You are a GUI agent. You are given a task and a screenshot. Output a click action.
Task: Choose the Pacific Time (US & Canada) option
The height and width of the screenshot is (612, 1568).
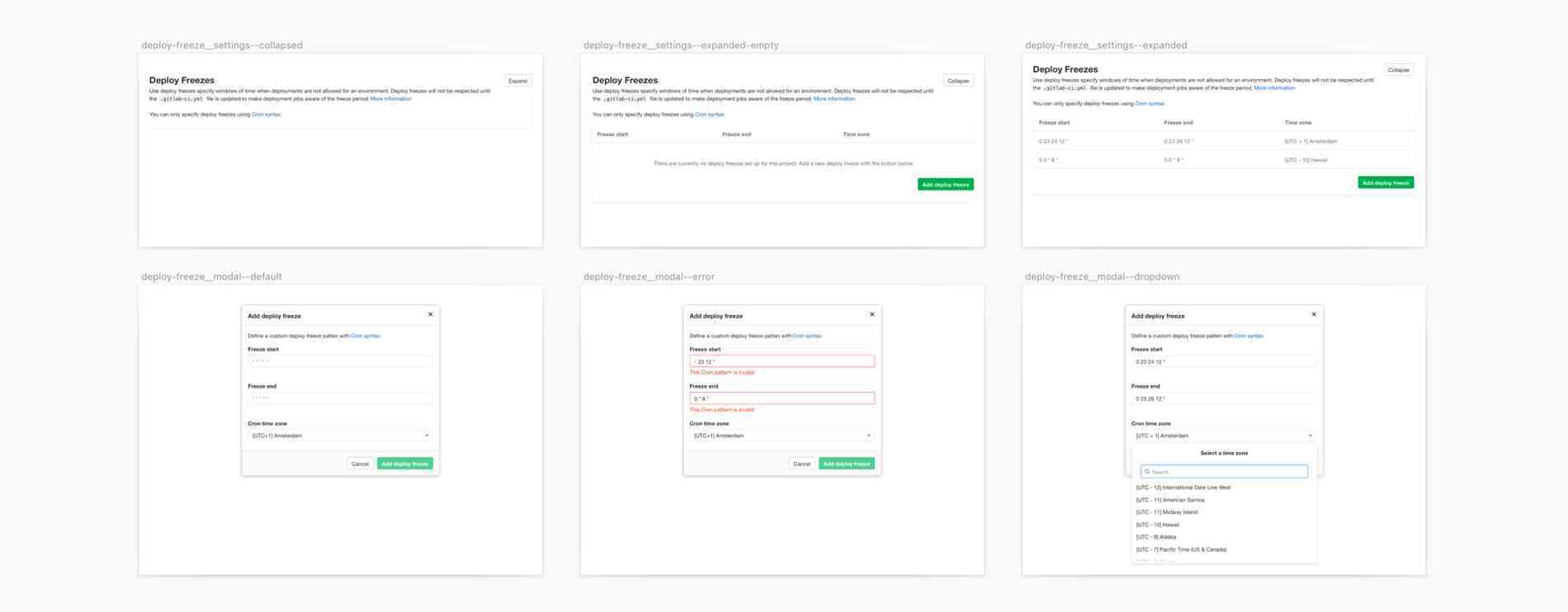coord(1181,549)
